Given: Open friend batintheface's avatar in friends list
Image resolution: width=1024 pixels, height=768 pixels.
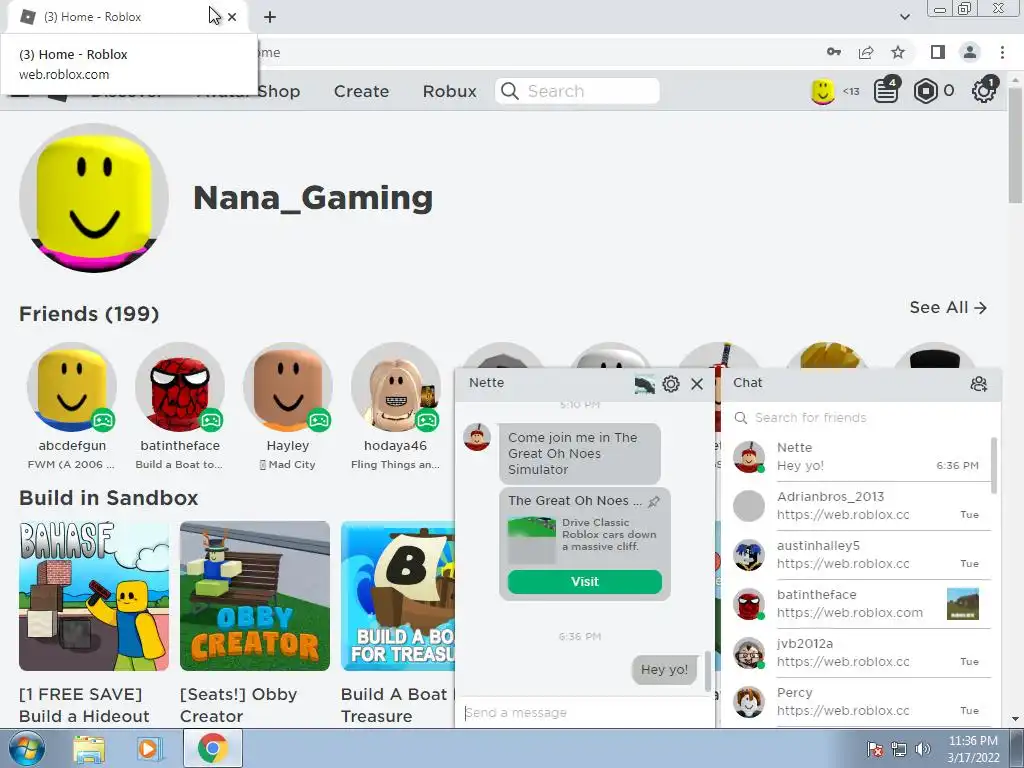Looking at the screenshot, I should pos(180,387).
